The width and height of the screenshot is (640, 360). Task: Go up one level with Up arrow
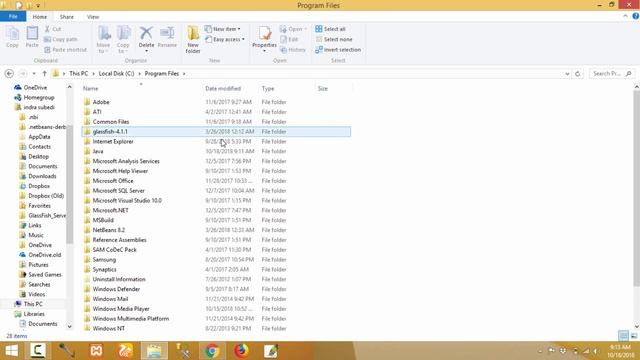point(44,73)
